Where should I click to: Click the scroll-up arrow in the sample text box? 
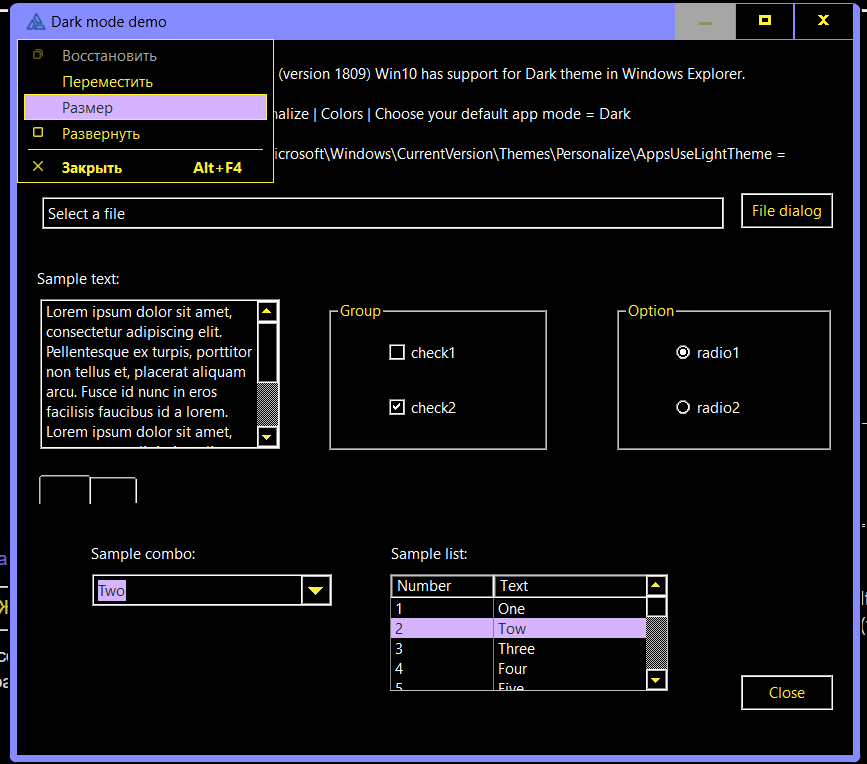pyautogui.click(x=267, y=311)
